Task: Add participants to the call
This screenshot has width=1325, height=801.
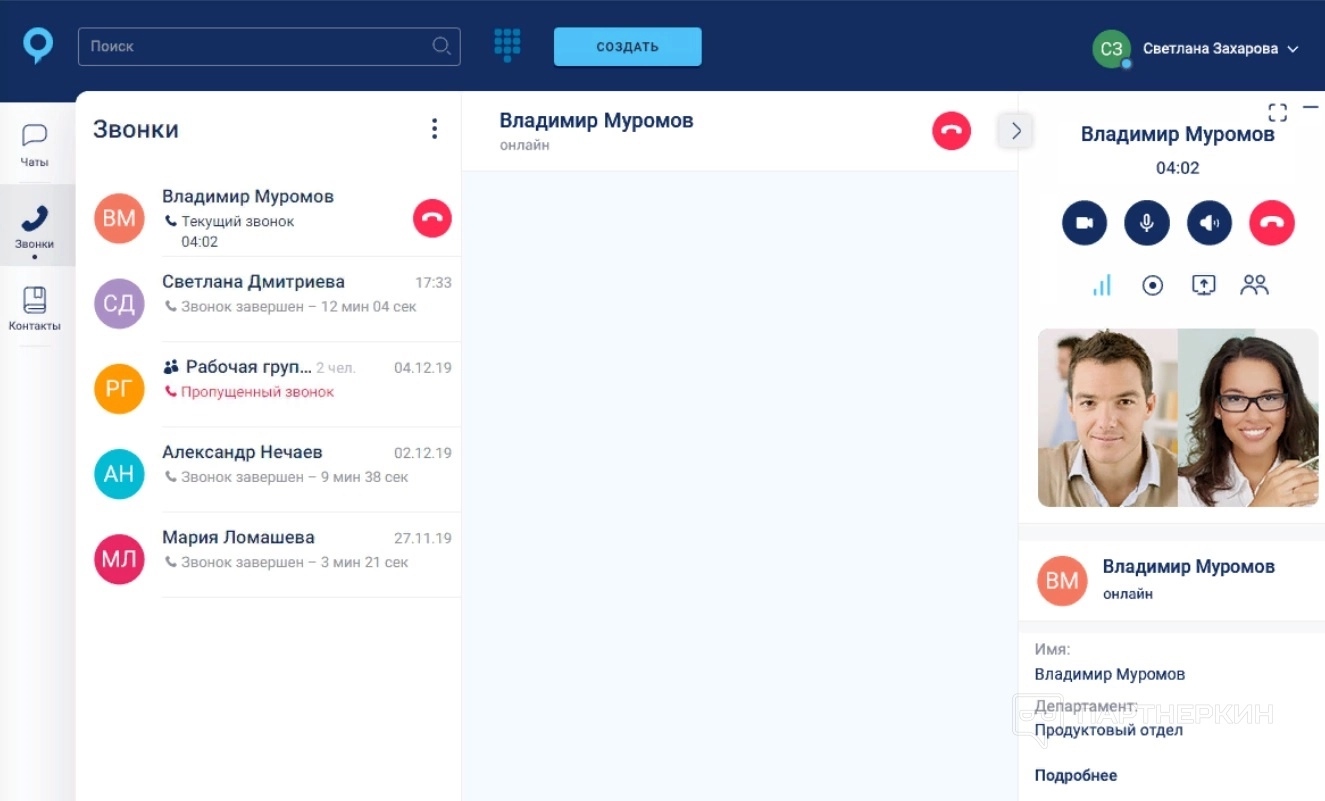Action: [1254, 286]
